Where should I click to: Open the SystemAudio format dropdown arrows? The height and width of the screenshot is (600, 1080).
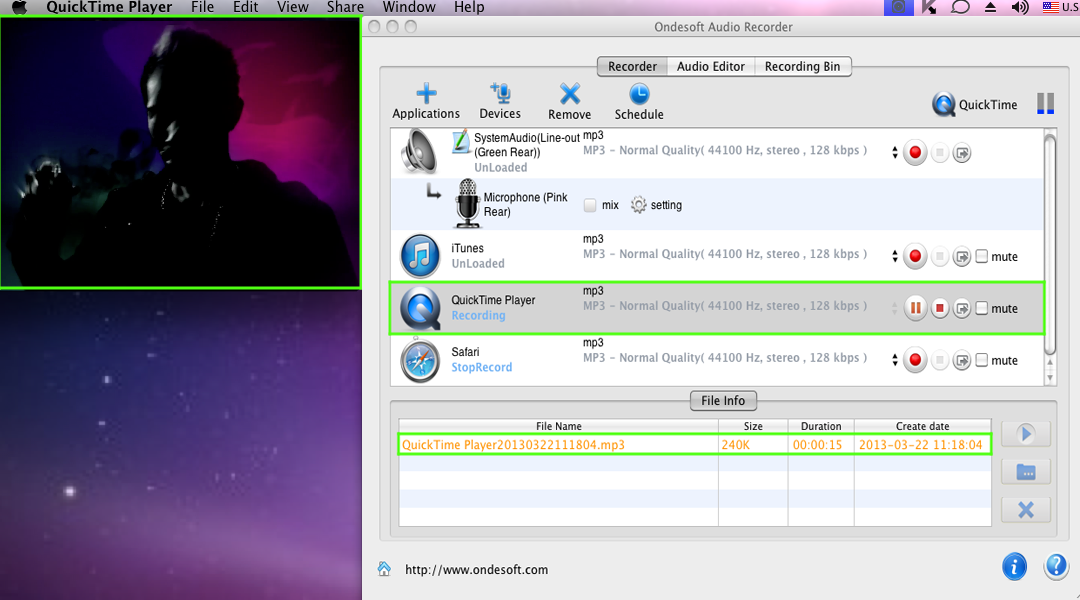(x=894, y=153)
